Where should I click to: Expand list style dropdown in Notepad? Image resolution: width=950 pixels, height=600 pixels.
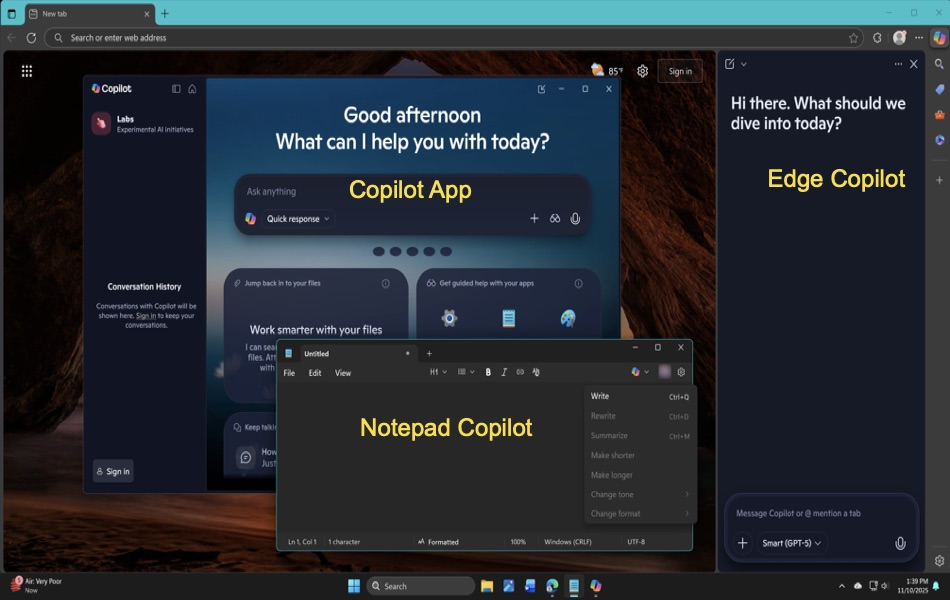pyautogui.click(x=465, y=372)
